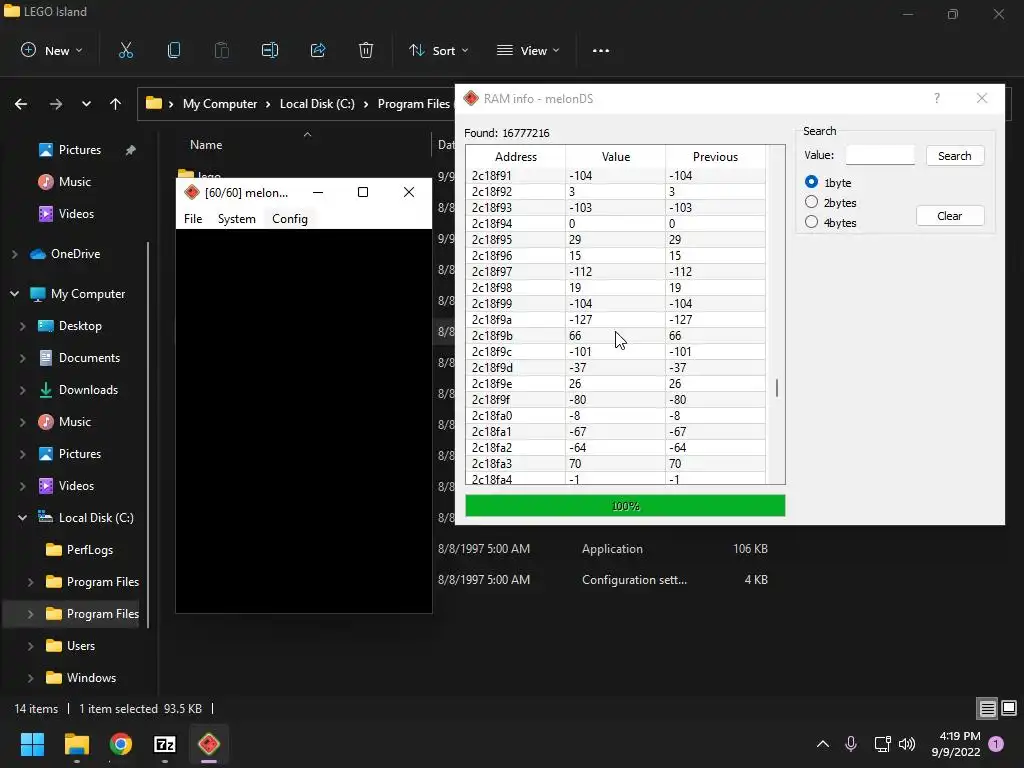The height and width of the screenshot is (768, 1024).
Task: Open the Sort dropdown
Action: coord(438,50)
